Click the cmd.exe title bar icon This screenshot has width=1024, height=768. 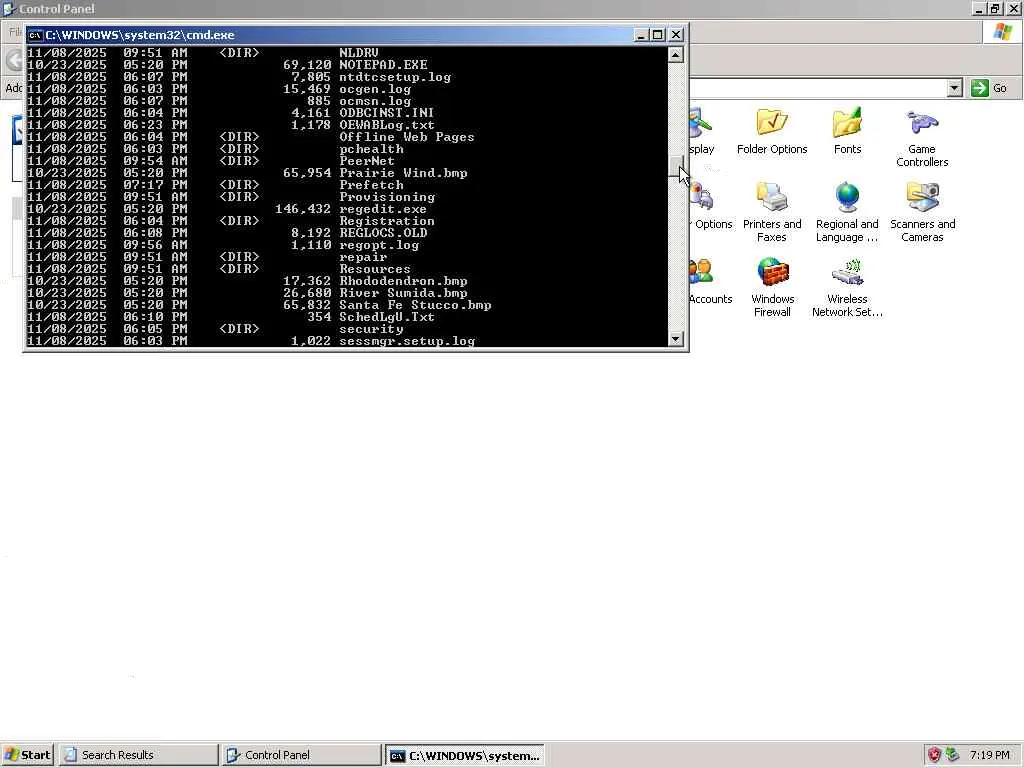[35, 35]
